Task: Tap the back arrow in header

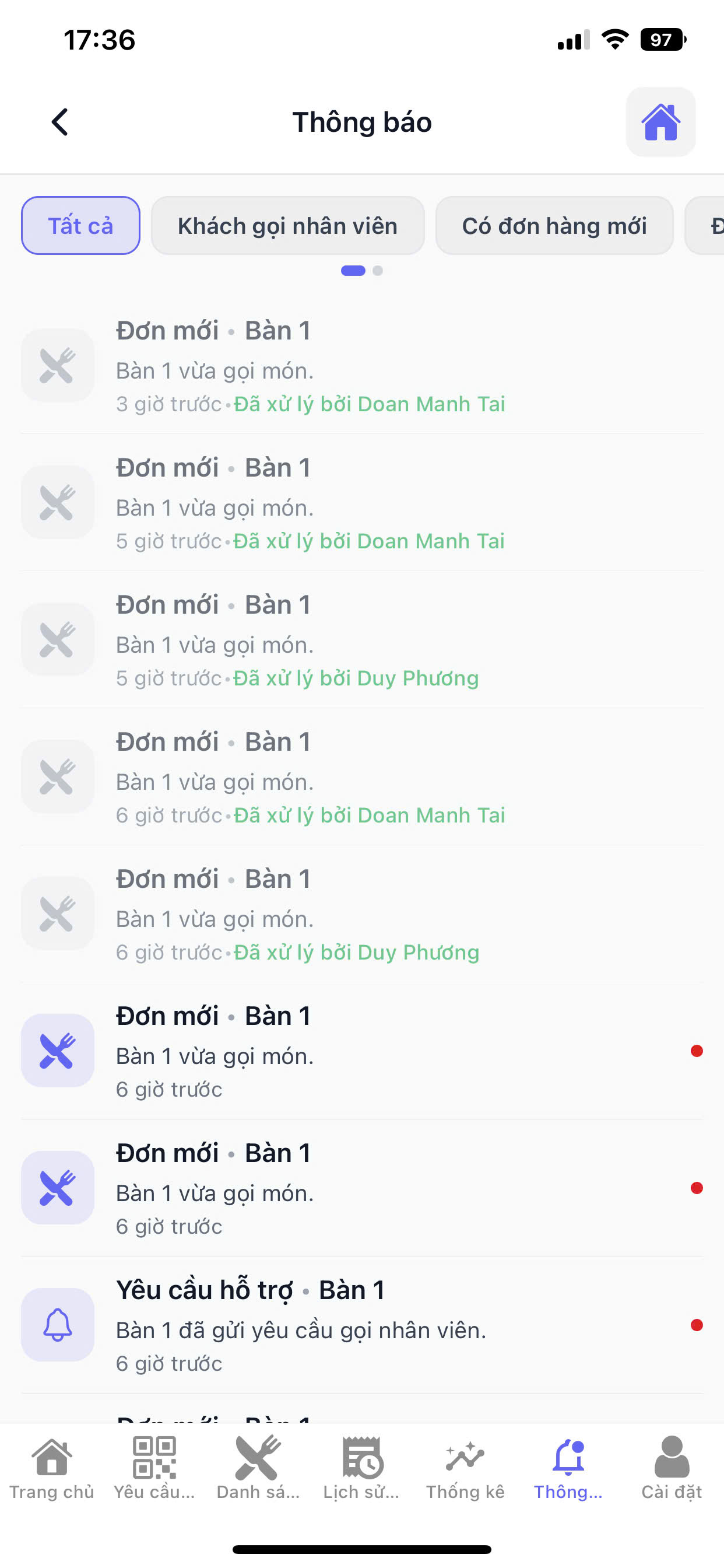Action: click(59, 122)
